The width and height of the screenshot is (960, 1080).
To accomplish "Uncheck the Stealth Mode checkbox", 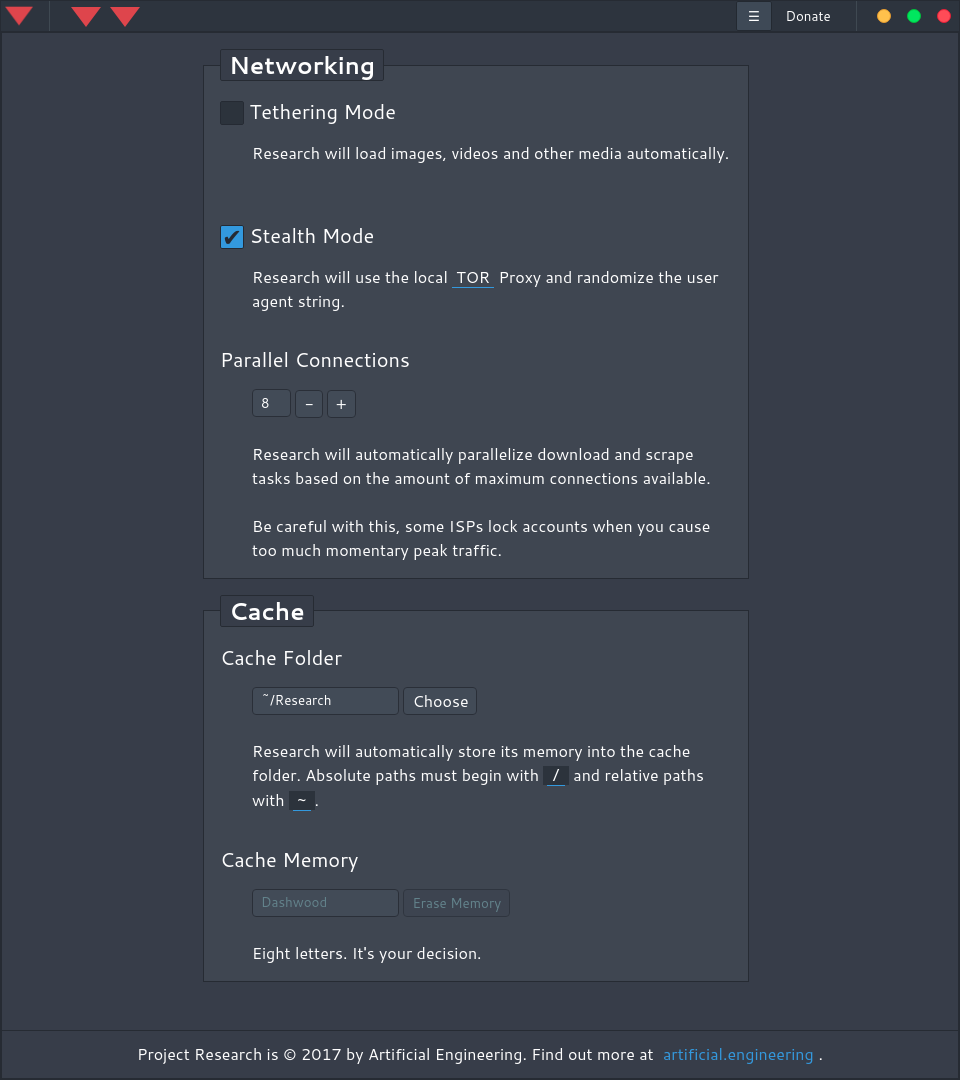I will point(232,237).
